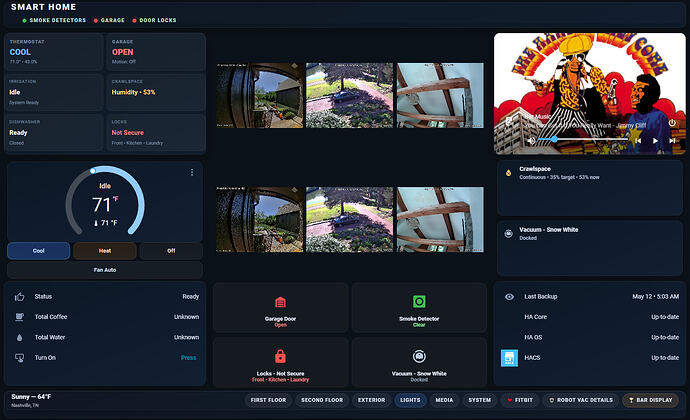Open Crawlspace Humidity 53% card
The width and height of the screenshot is (690, 420).
click(156, 92)
